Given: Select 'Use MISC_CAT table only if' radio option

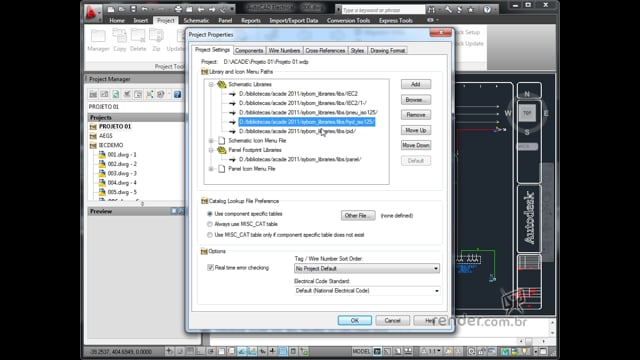Looking at the screenshot, I should coord(210,235).
